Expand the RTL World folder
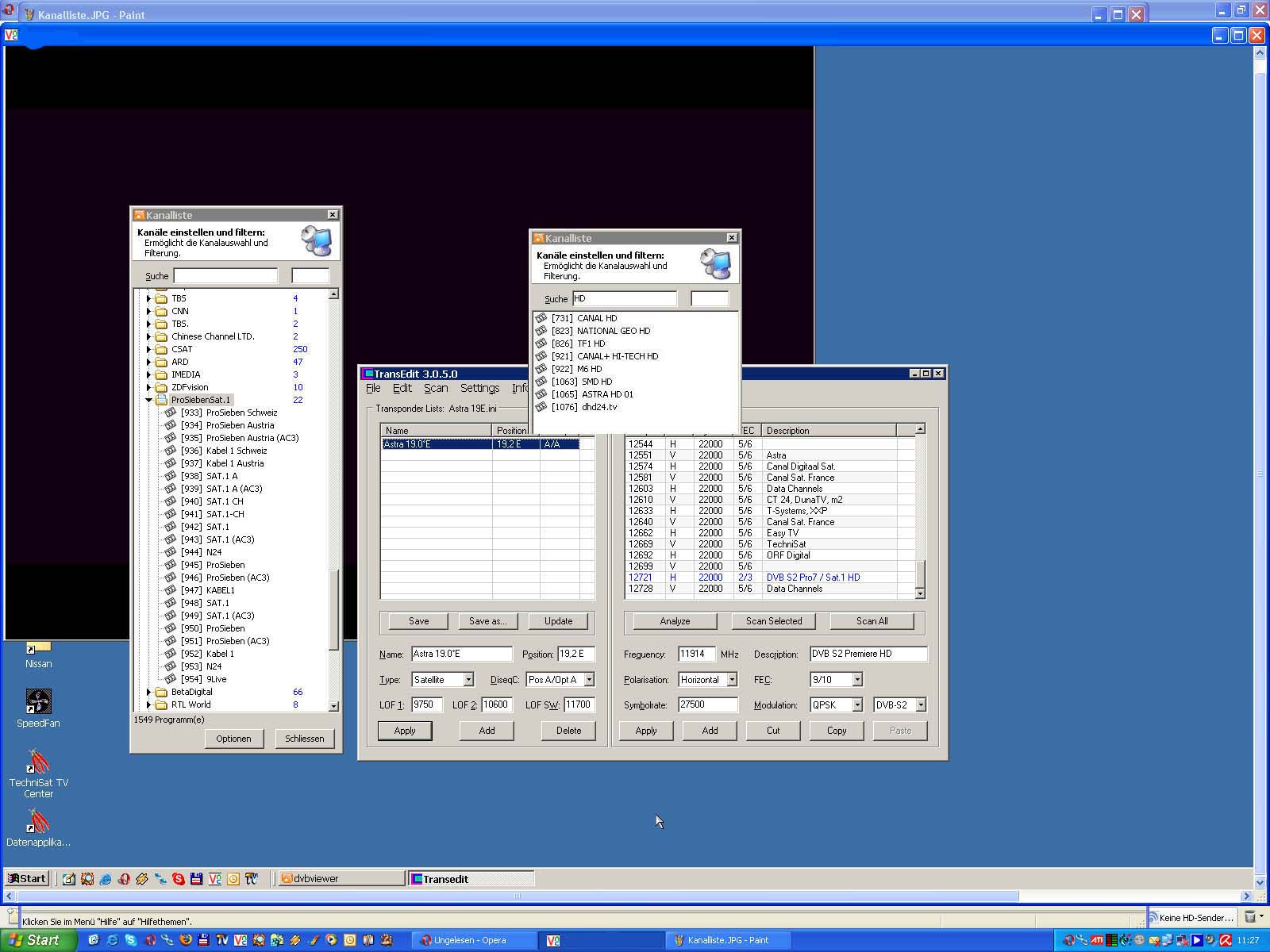Viewport: 1270px width, 952px height. [148, 704]
